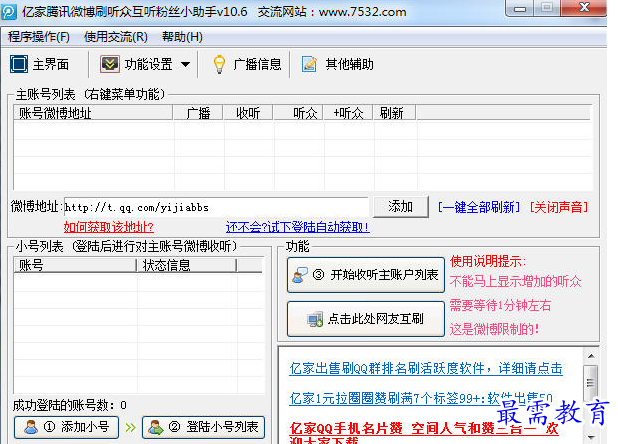The image size is (618, 444).
Task: Click the 广播 column header
Action: tap(198, 113)
